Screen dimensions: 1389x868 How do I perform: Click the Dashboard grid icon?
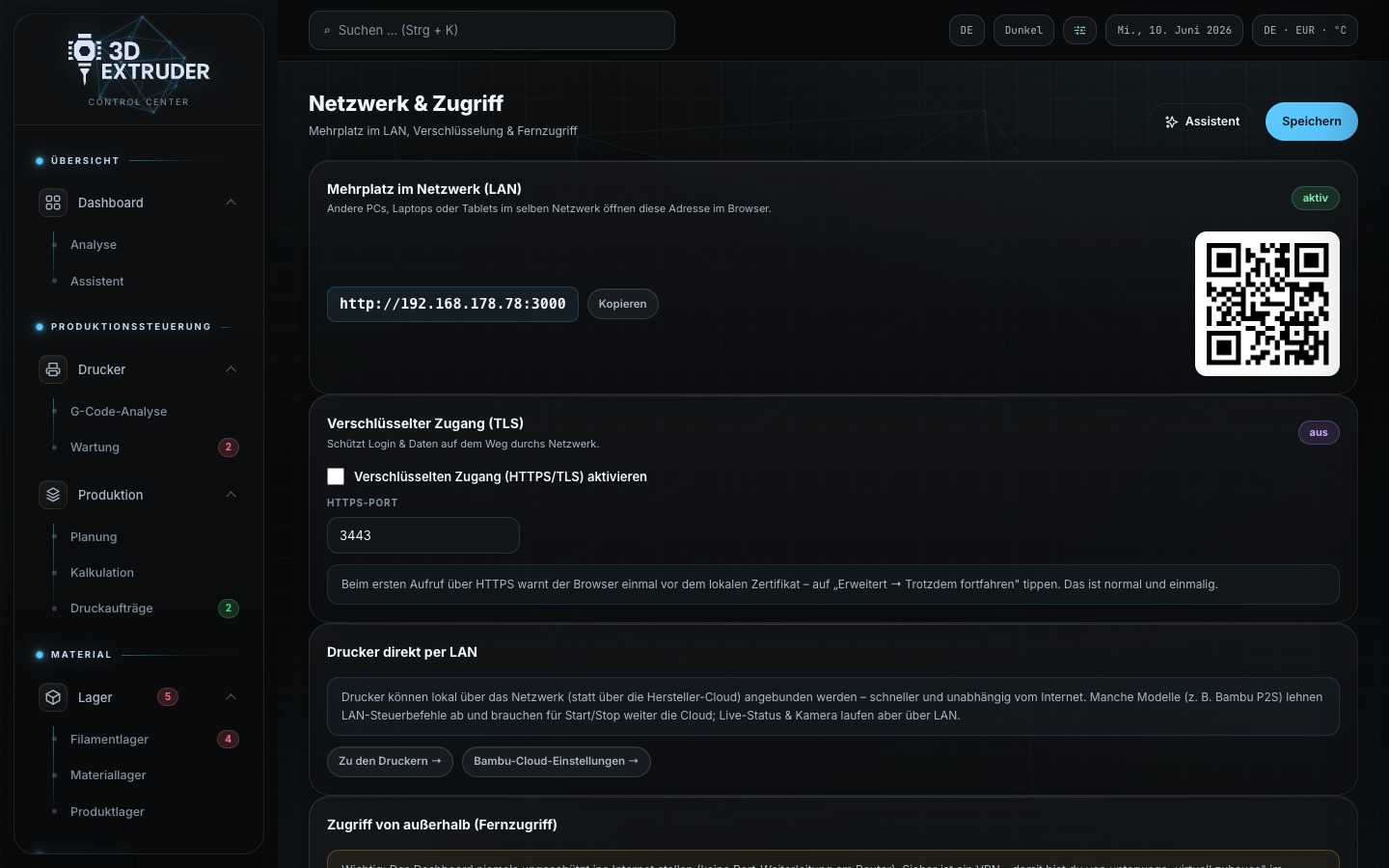tap(53, 203)
